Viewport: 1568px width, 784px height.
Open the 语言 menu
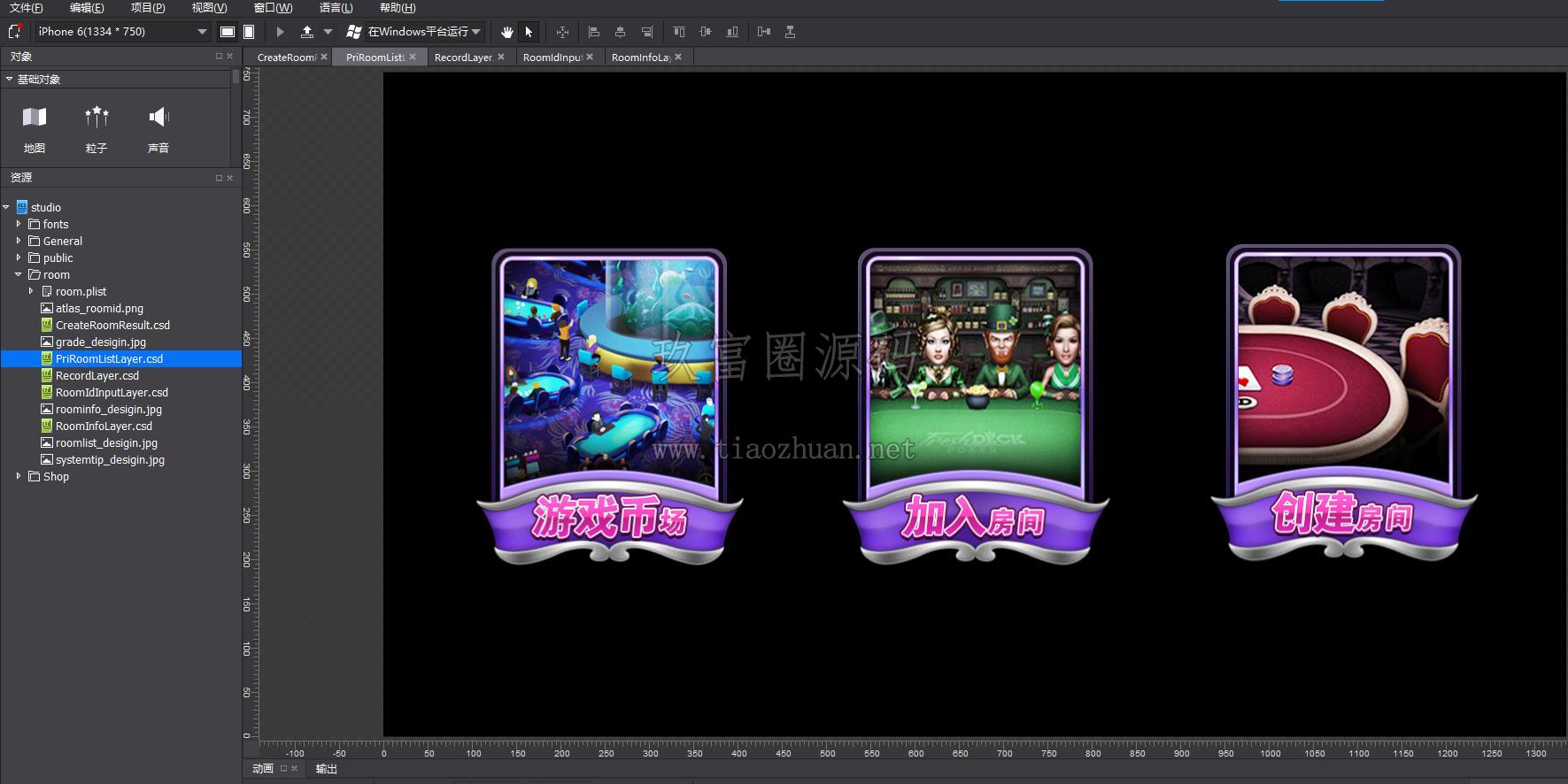(336, 8)
